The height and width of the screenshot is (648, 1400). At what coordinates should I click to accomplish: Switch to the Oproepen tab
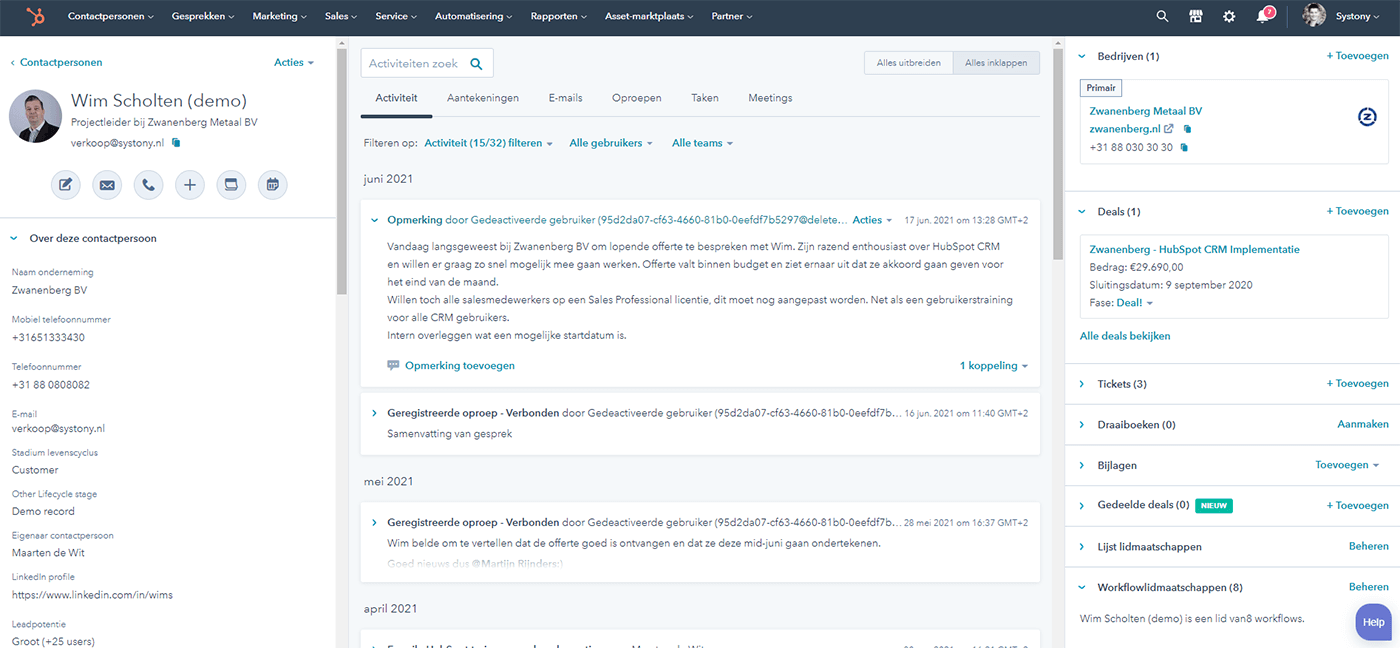click(636, 98)
